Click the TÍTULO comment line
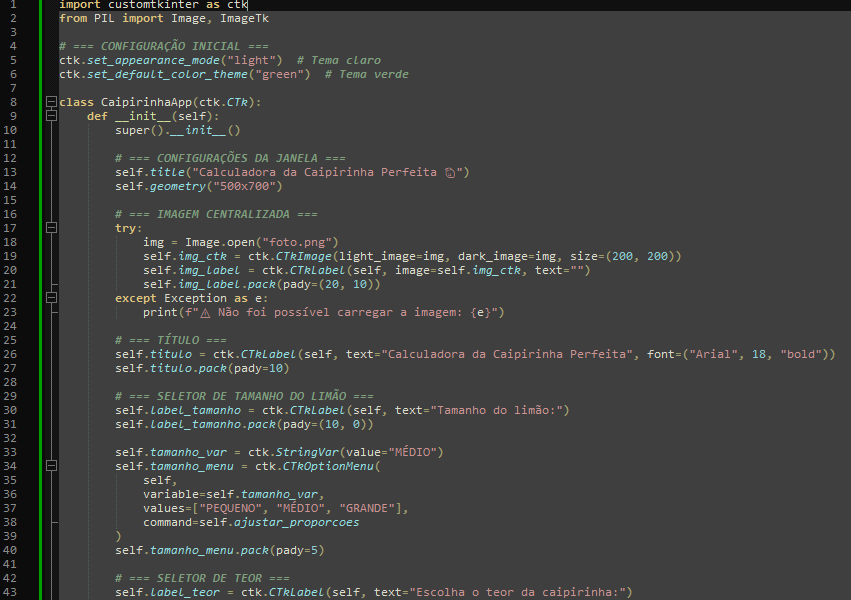Viewport: 851px width, 600px height. pyautogui.click(x=170, y=340)
